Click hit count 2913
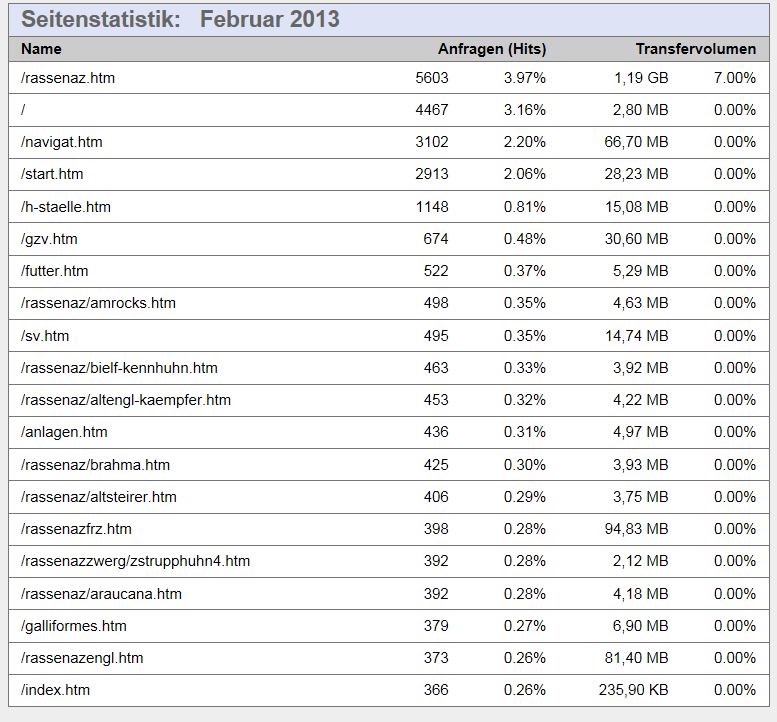This screenshot has width=777, height=722. tap(432, 174)
